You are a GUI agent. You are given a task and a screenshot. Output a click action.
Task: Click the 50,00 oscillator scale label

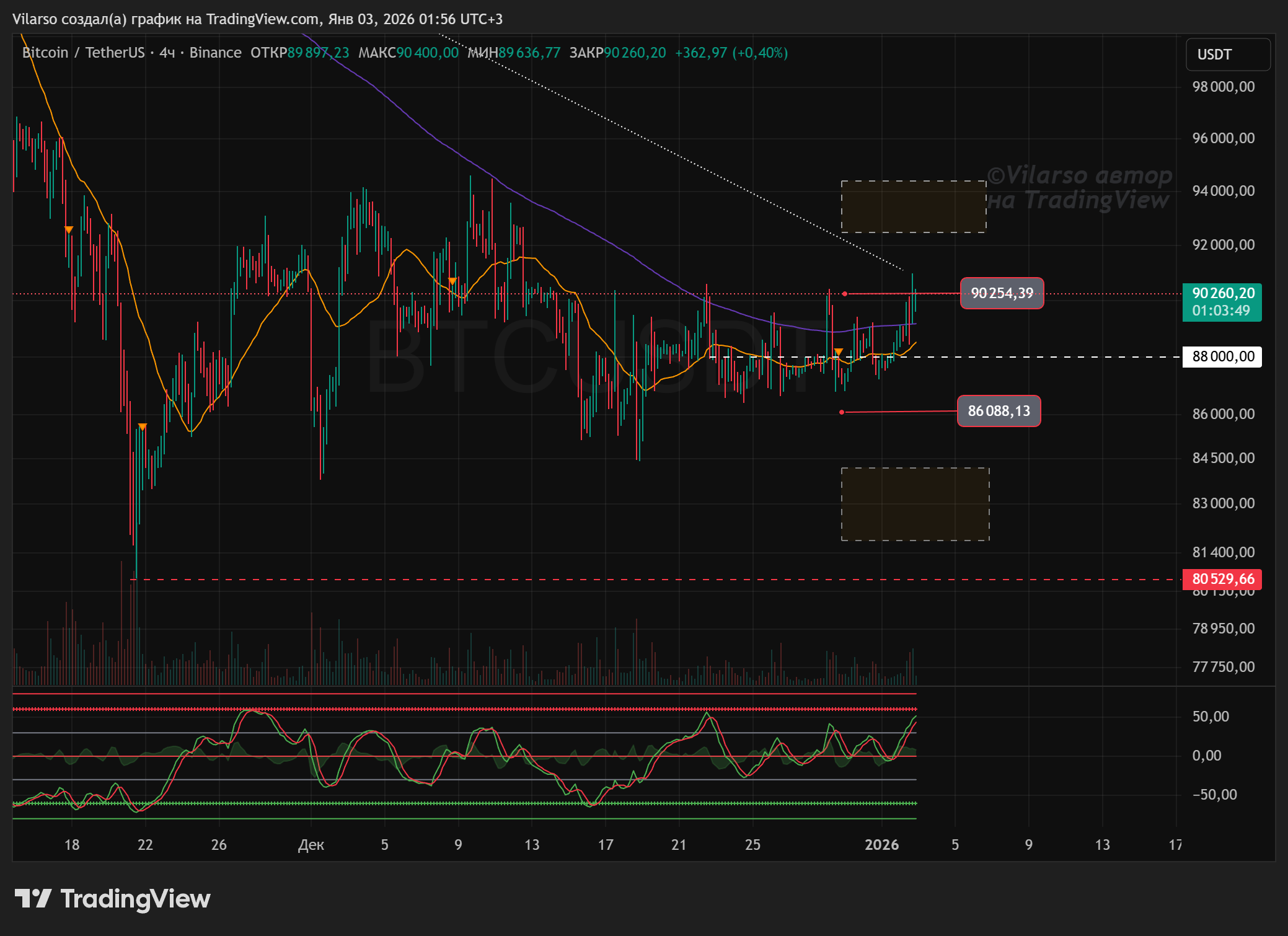(1211, 717)
